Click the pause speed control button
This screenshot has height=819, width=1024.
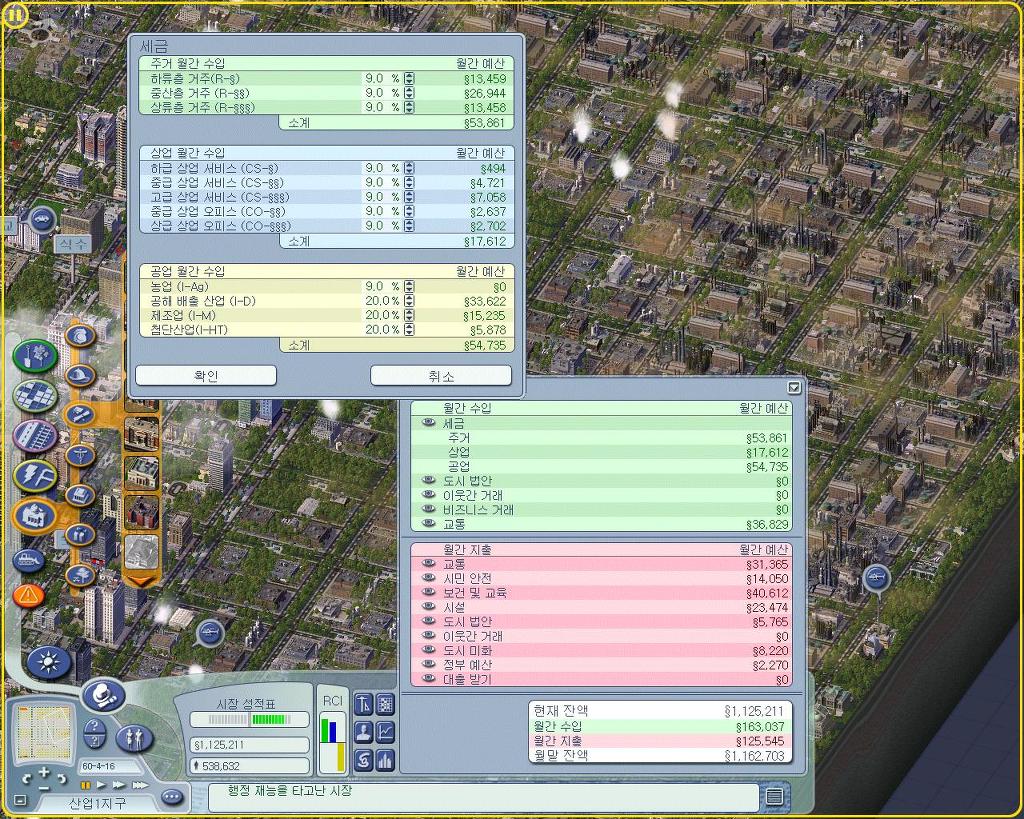pos(85,786)
